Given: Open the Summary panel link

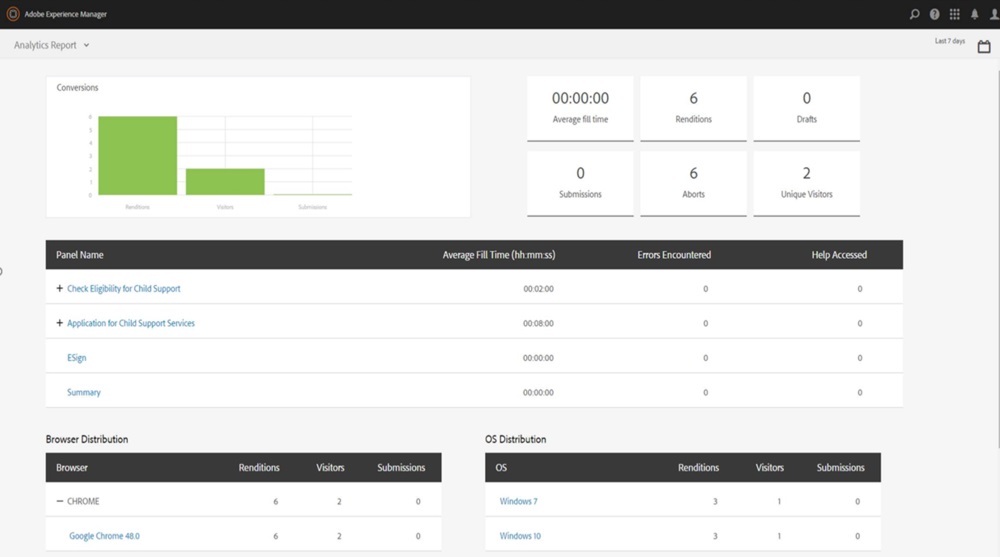Looking at the screenshot, I should (x=83, y=392).
